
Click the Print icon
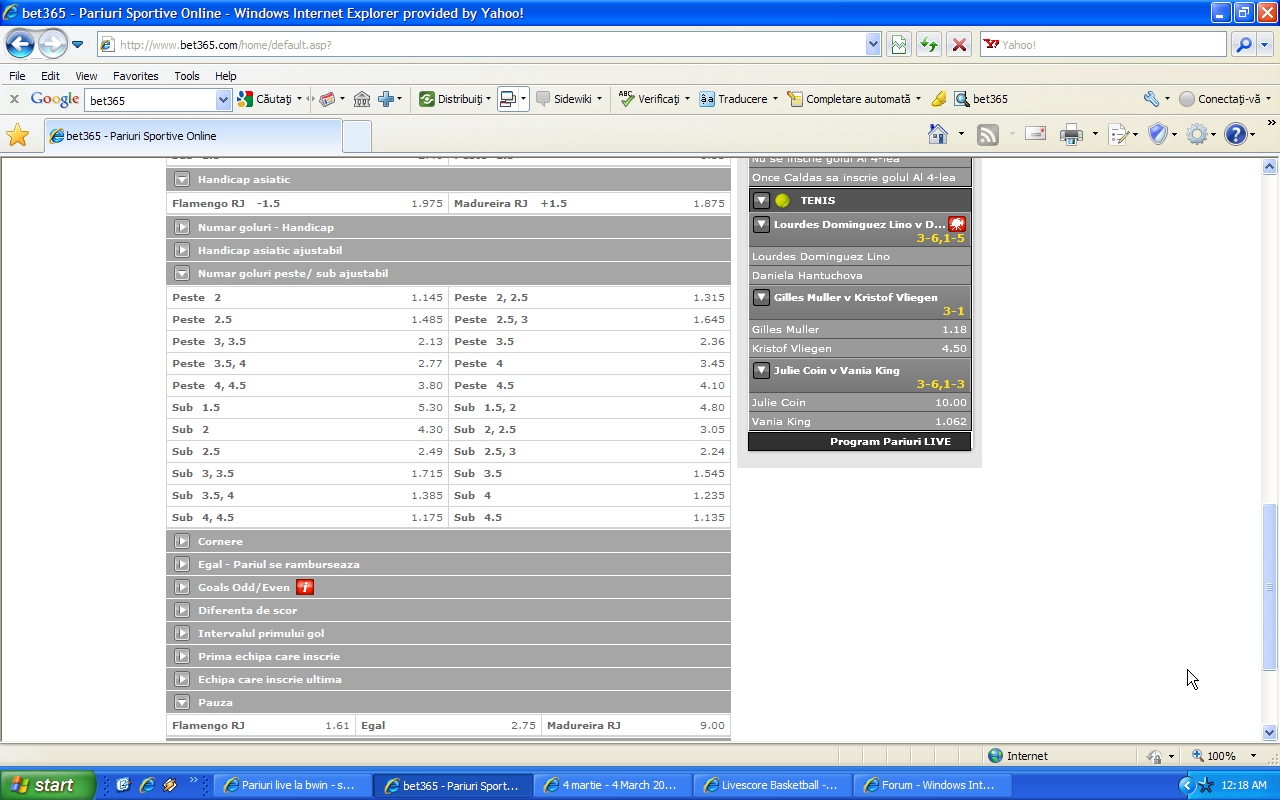[1071, 134]
